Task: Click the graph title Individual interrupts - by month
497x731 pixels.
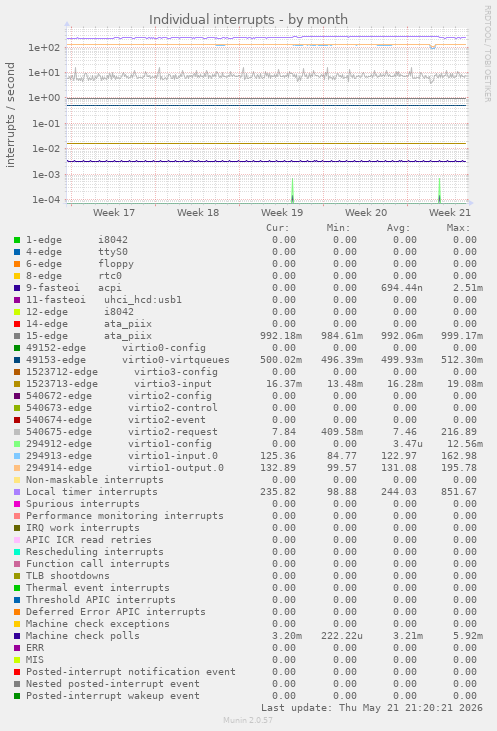Action: point(248,20)
